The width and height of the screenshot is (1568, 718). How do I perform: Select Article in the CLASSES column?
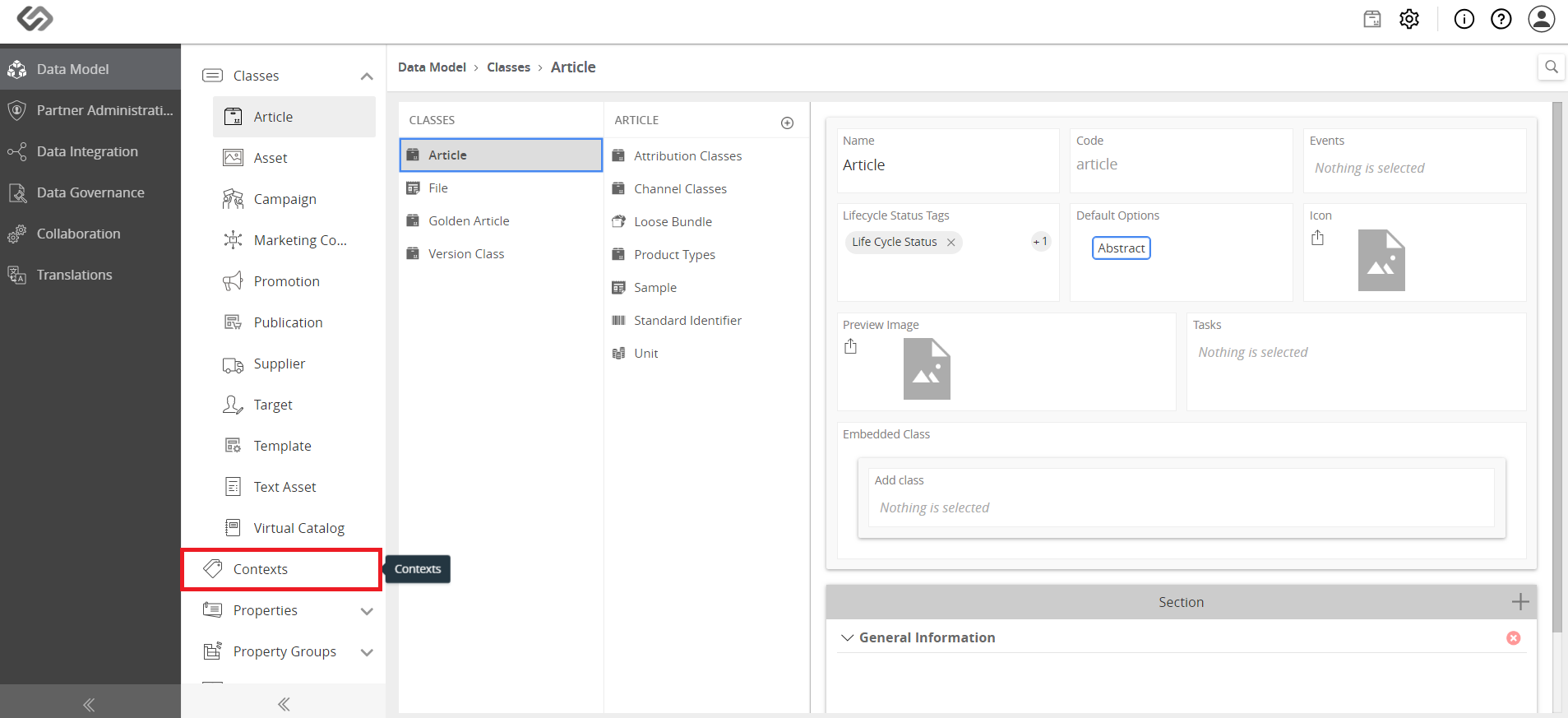click(x=501, y=155)
